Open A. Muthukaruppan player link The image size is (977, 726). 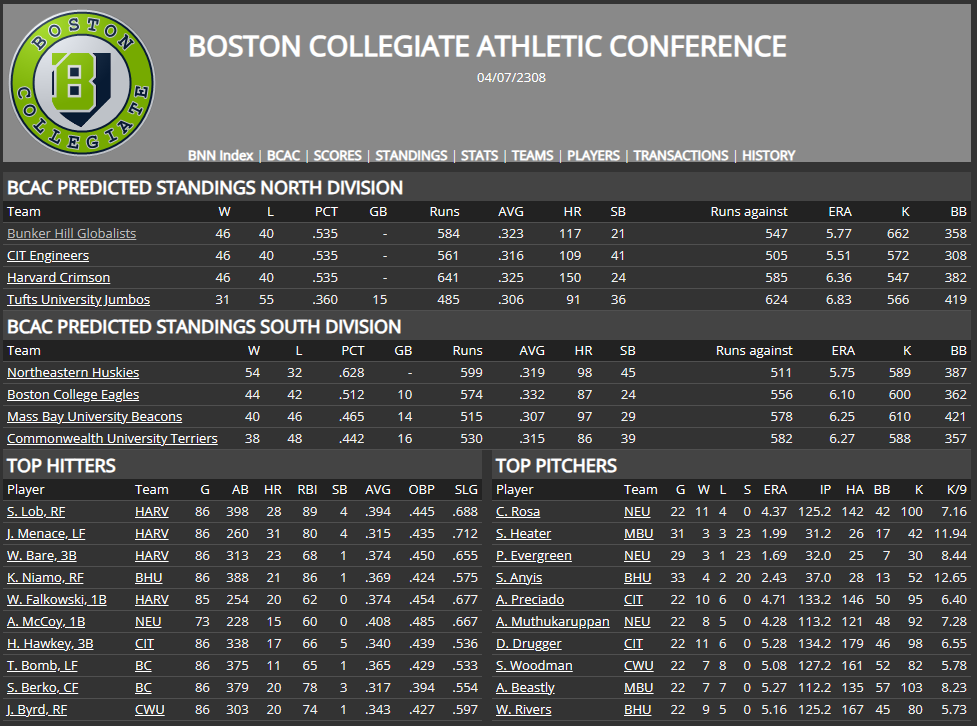[x=552, y=621]
